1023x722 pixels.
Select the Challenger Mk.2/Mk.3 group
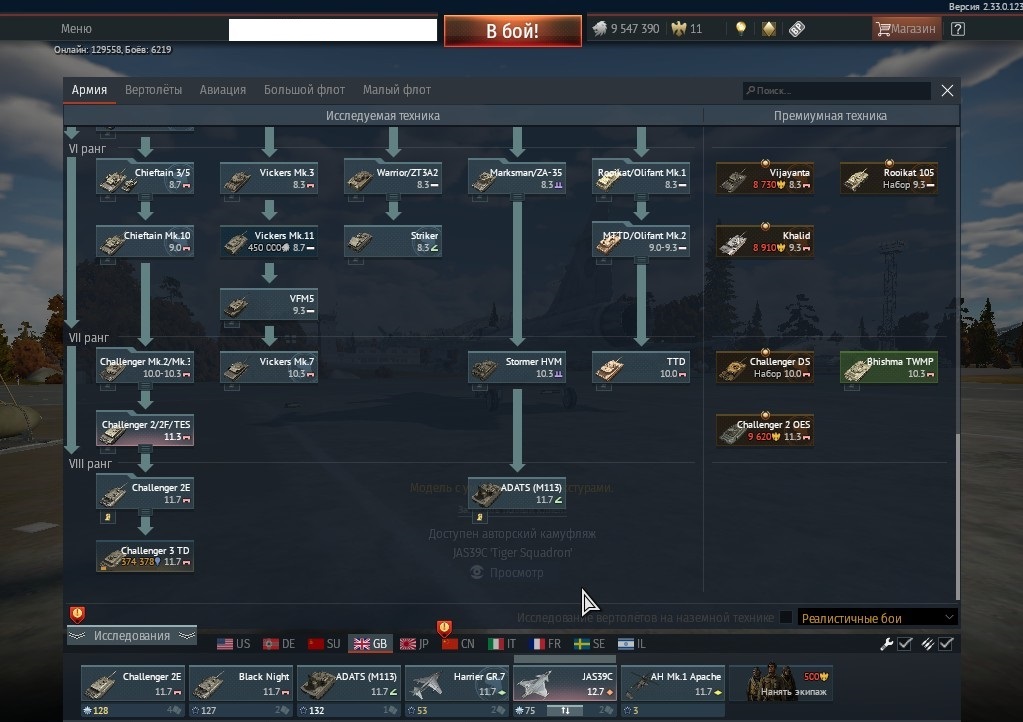[145, 367]
